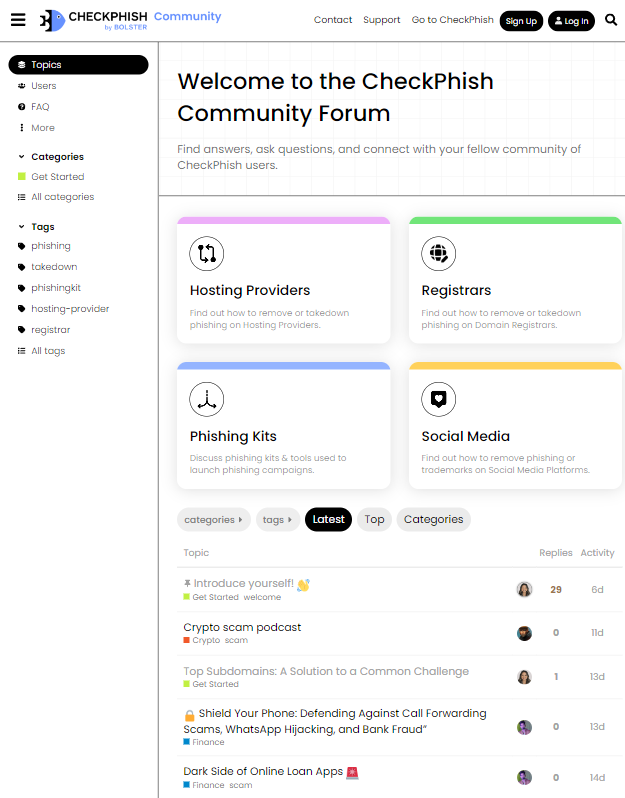
Task: Click the Phishing Kits card icon
Action: 207,399
